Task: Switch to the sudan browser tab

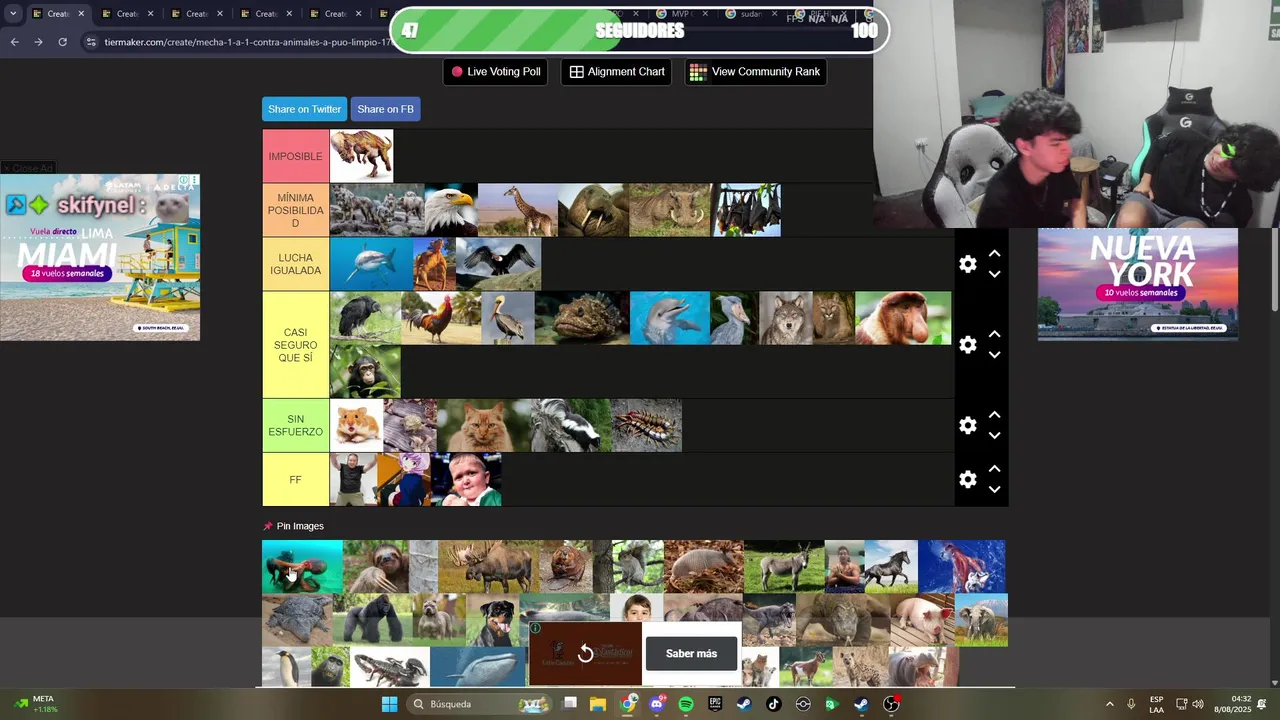Action: pyautogui.click(x=750, y=14)
